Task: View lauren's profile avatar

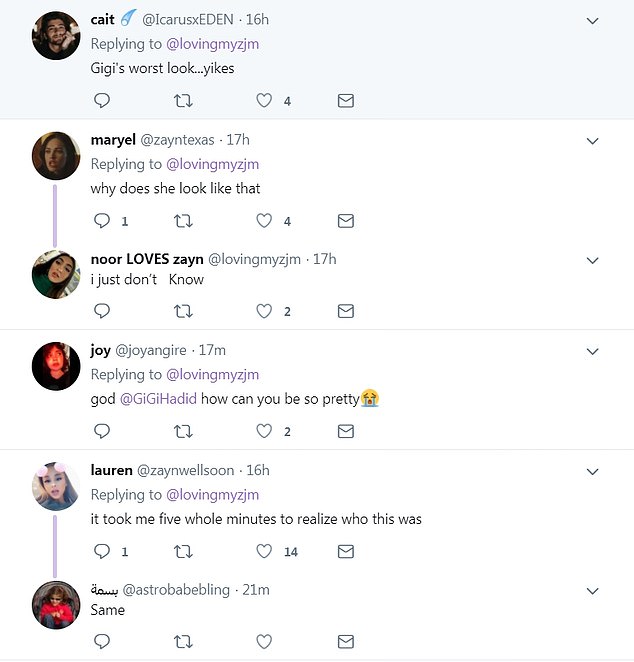Action: [56, 487]
